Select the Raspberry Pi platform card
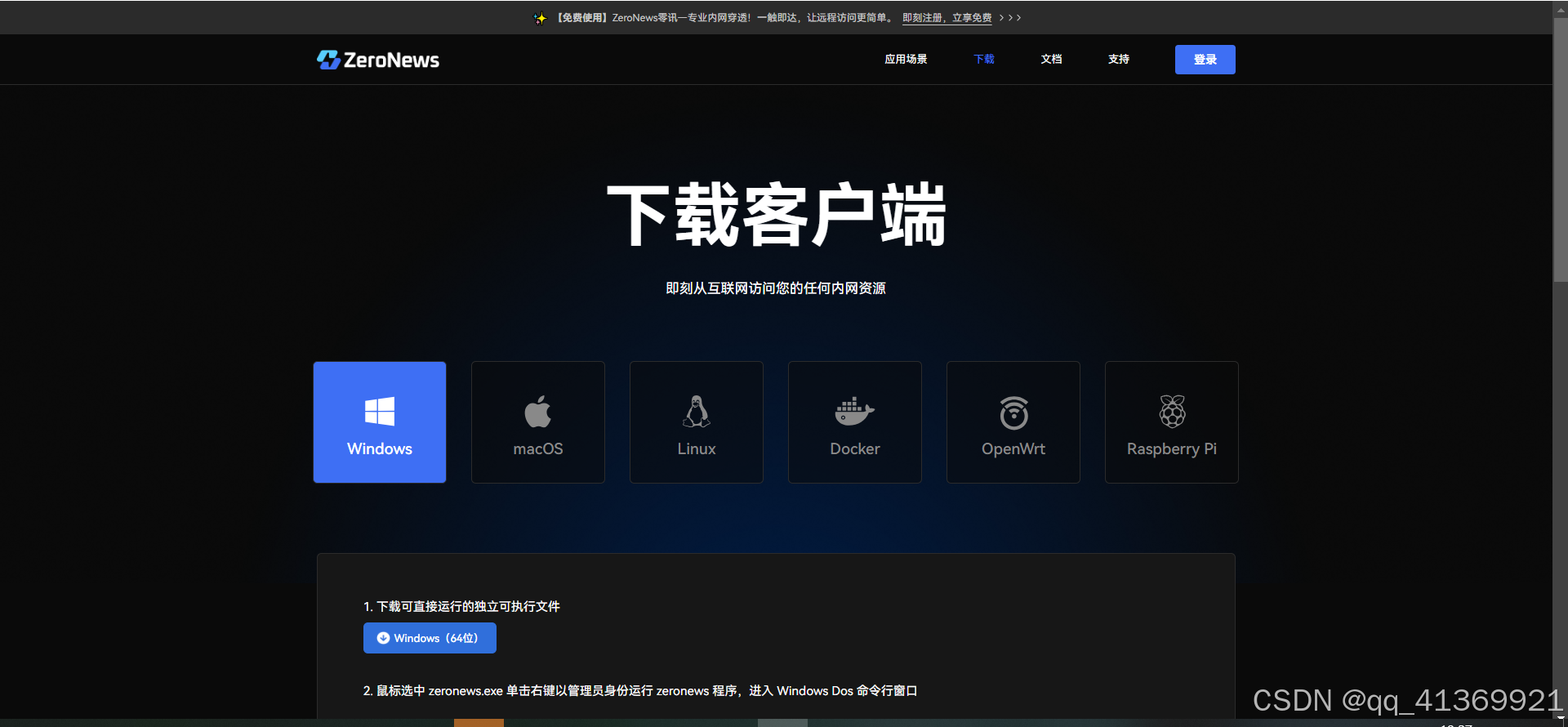The width and height of the screenshot is (1568, 727). (x=1172, y=422)
